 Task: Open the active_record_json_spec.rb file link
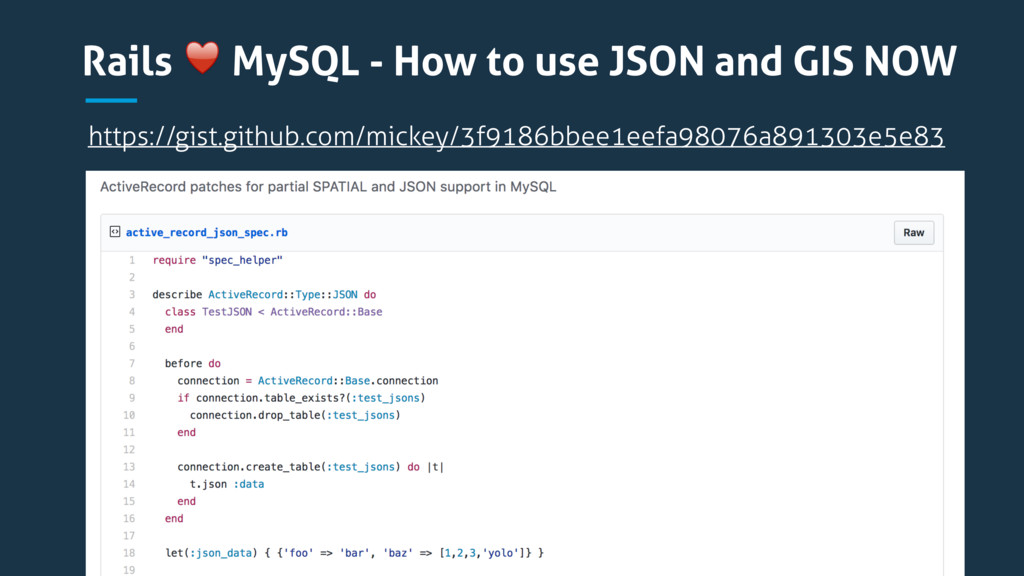point(206,232)
